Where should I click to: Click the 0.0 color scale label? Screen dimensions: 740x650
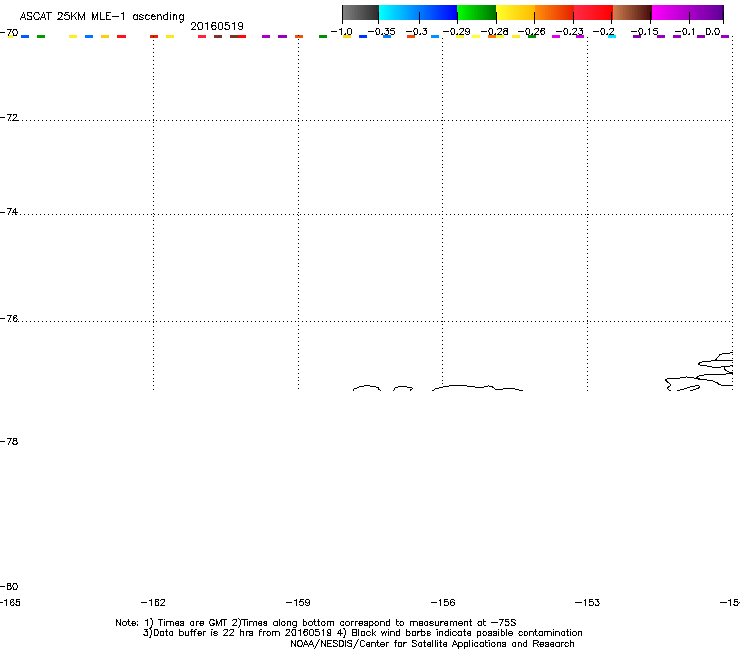tap(713, 32)
